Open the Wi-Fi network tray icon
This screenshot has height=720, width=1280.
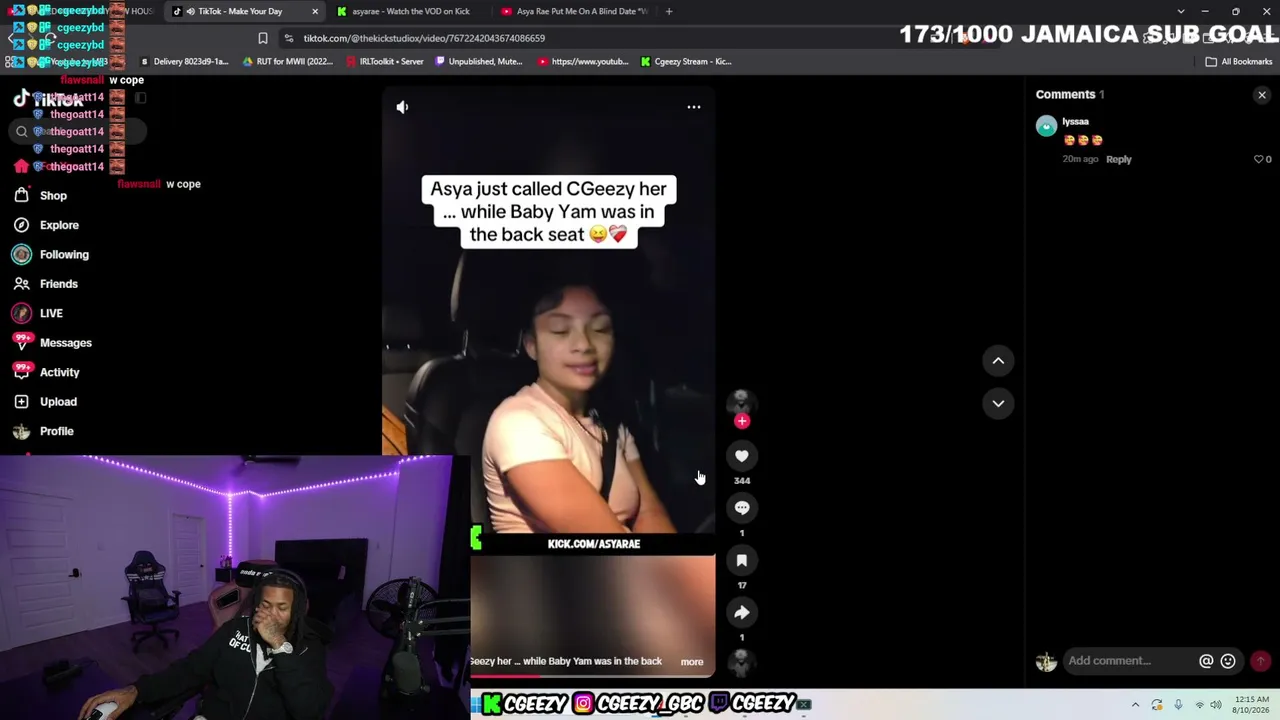click(1199, 705)
